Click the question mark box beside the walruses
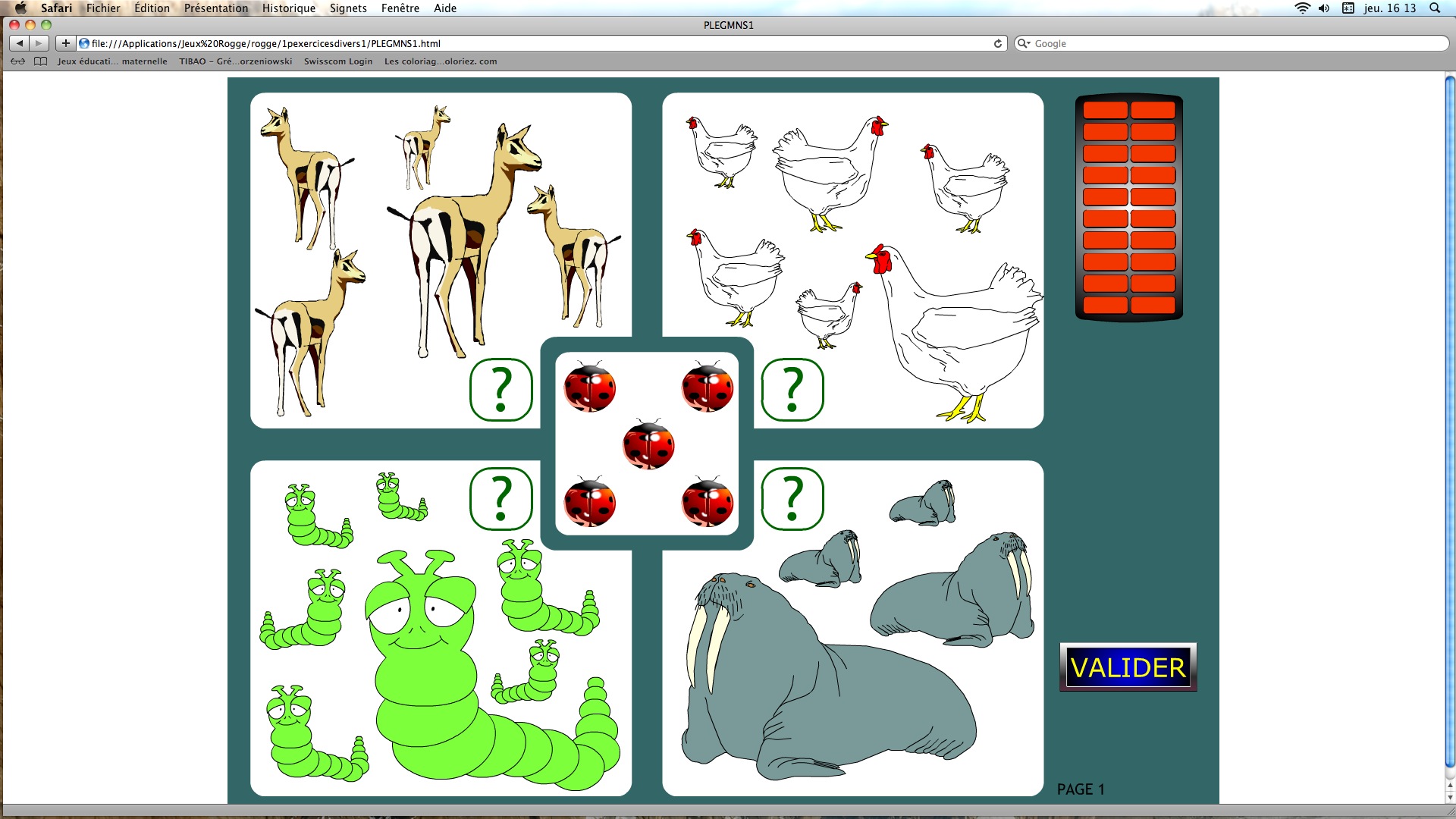 click(792, 499)
